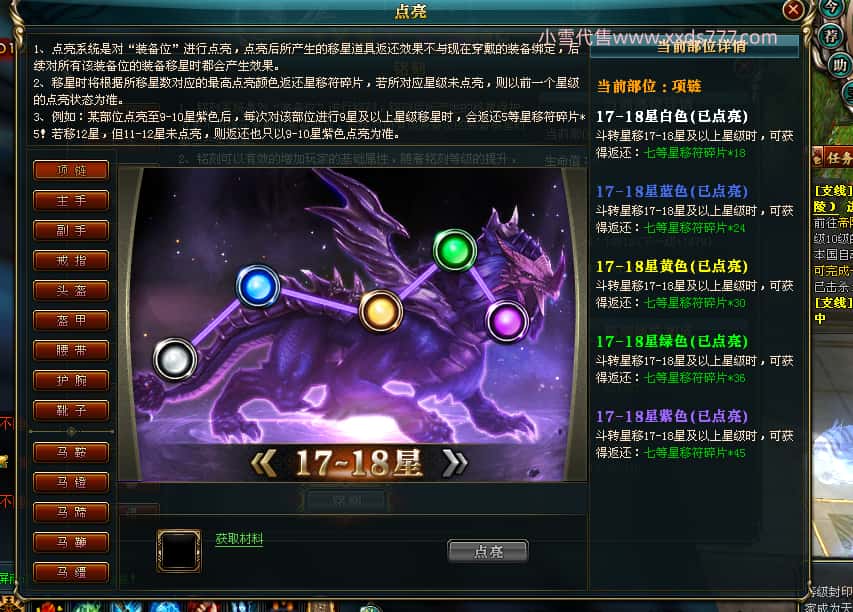
Task: Close the 点亮 window
Action: point(794,10)
